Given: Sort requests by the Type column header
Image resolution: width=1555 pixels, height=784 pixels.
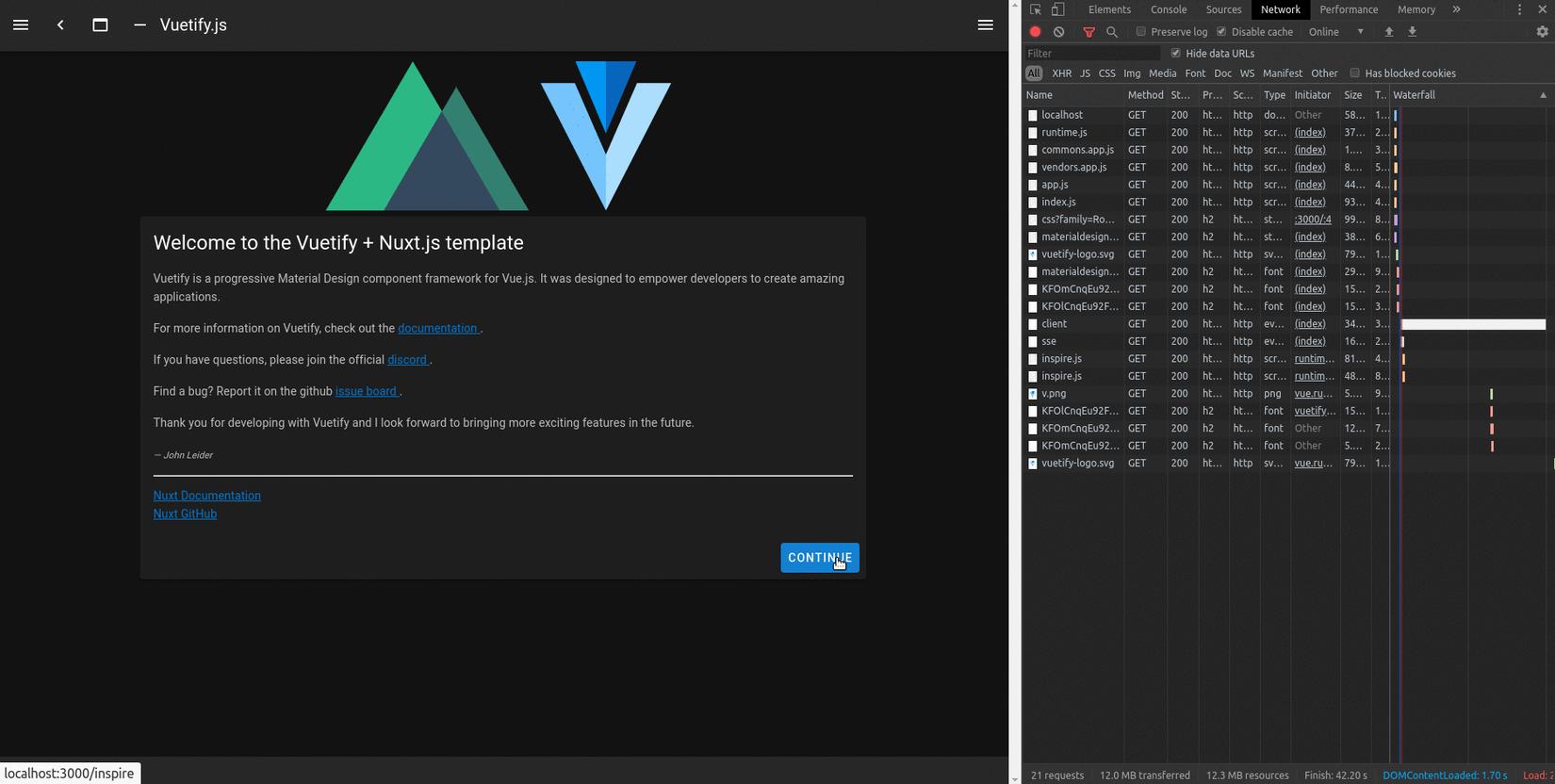Looking at the screenshot, I should point(1274,95).
